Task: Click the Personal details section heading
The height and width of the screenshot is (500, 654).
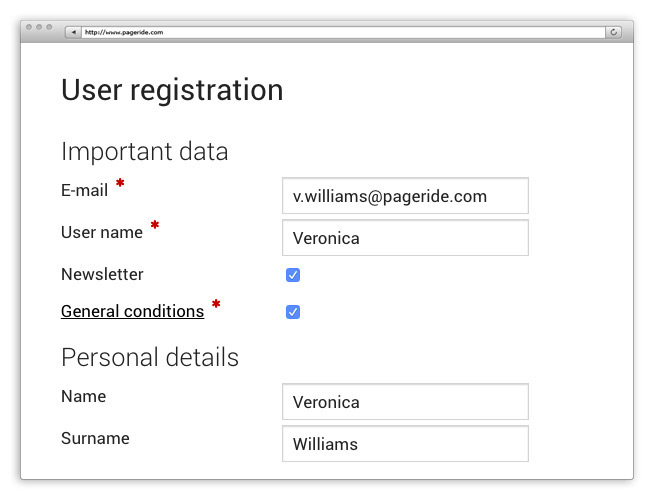Action: click(150, 357)
